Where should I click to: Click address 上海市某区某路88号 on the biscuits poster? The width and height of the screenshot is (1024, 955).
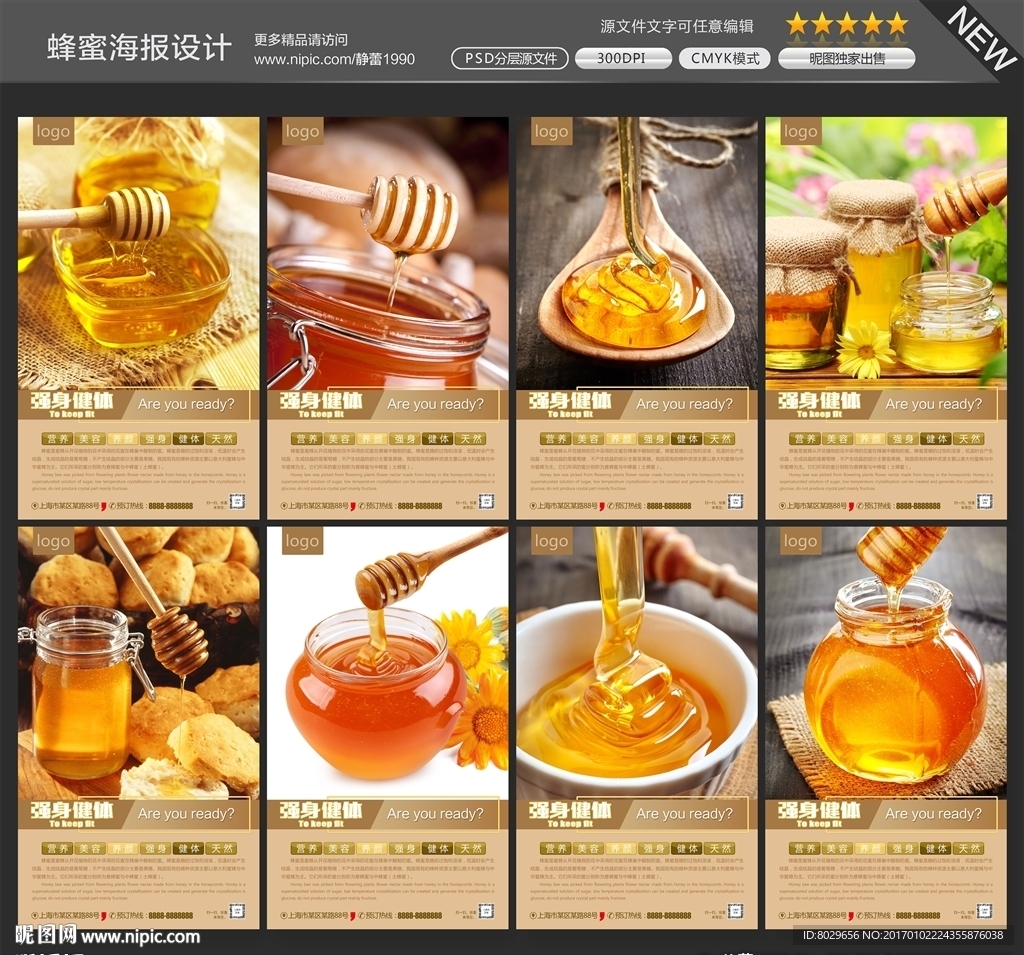tap(68, 915)
